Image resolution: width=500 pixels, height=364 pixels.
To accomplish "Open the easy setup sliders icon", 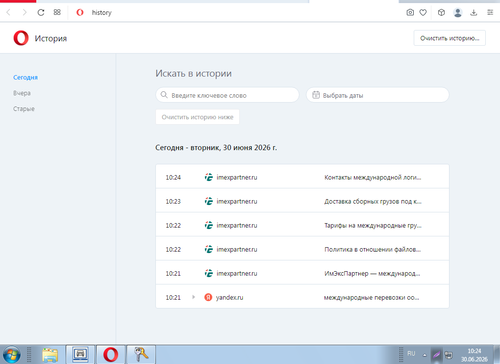I will click(490, 13).
